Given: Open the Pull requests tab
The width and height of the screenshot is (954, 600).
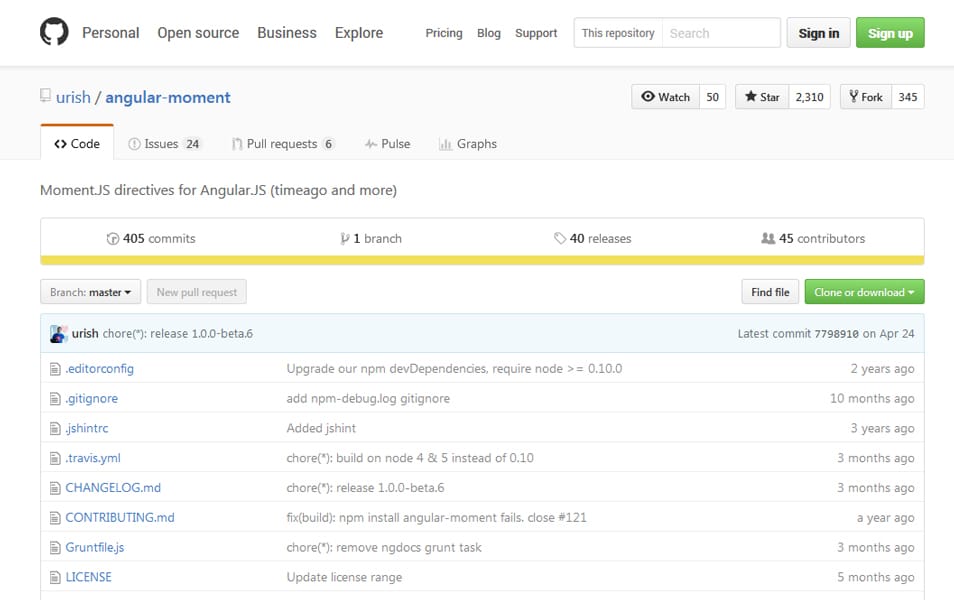Looking at the screenshot, I should click(x=283, y=144).
